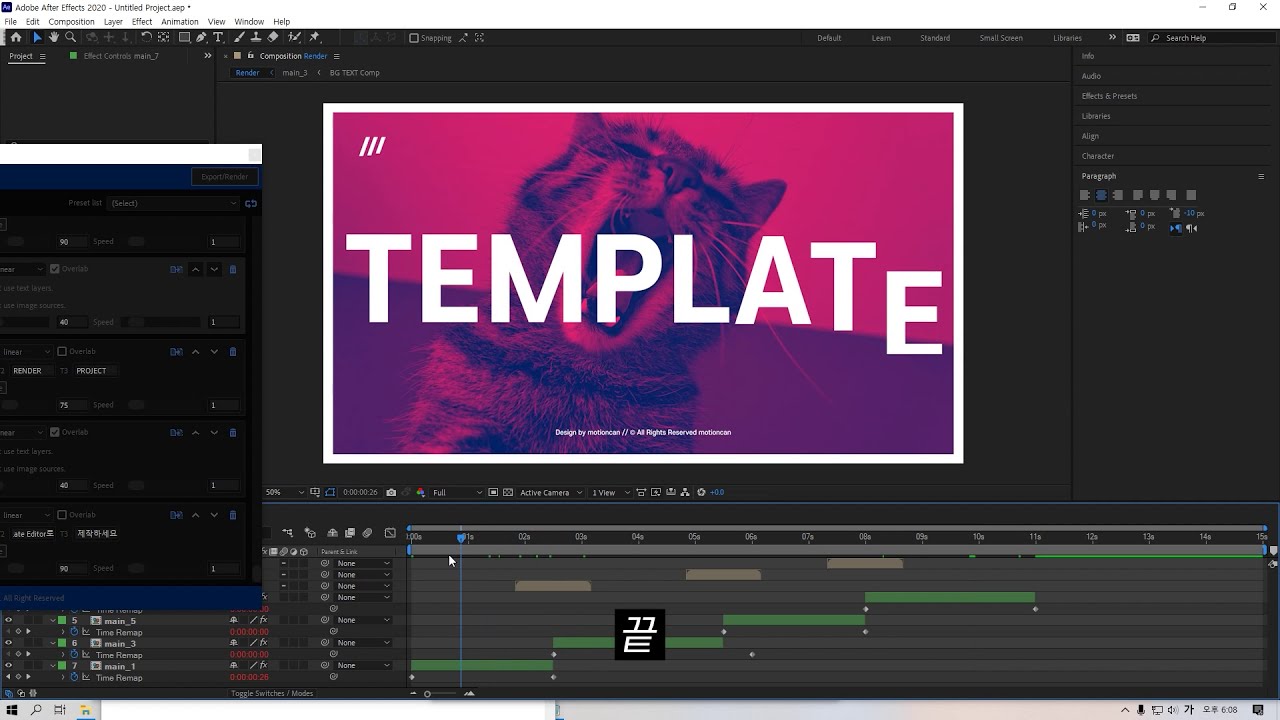Open the Composition Flowchart icon in the viewer
Viewport: 1280px width, 720px height.
tap(685, 492)
